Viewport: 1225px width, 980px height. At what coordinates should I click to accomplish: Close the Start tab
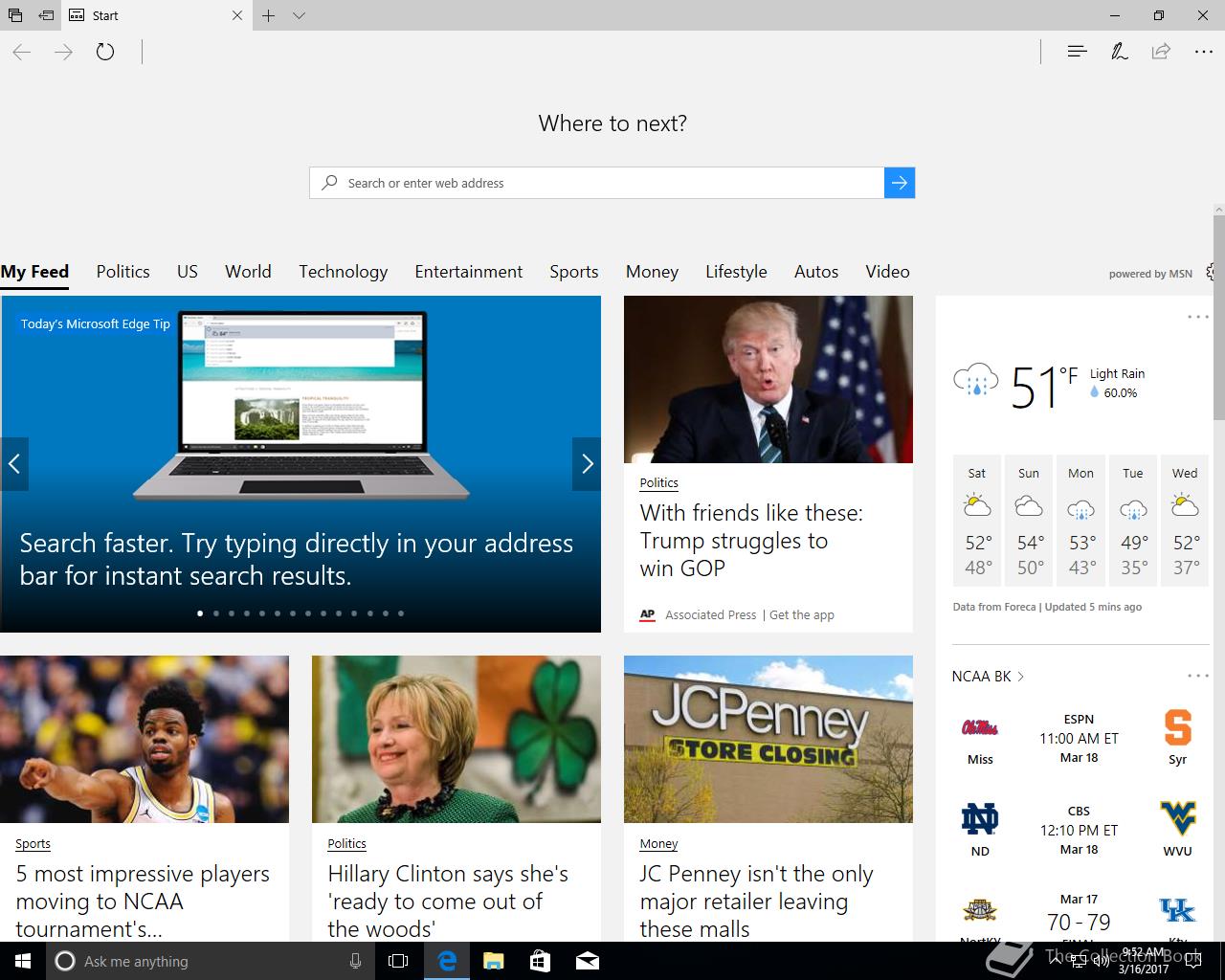pyautogui.click(x=237, y=15)
